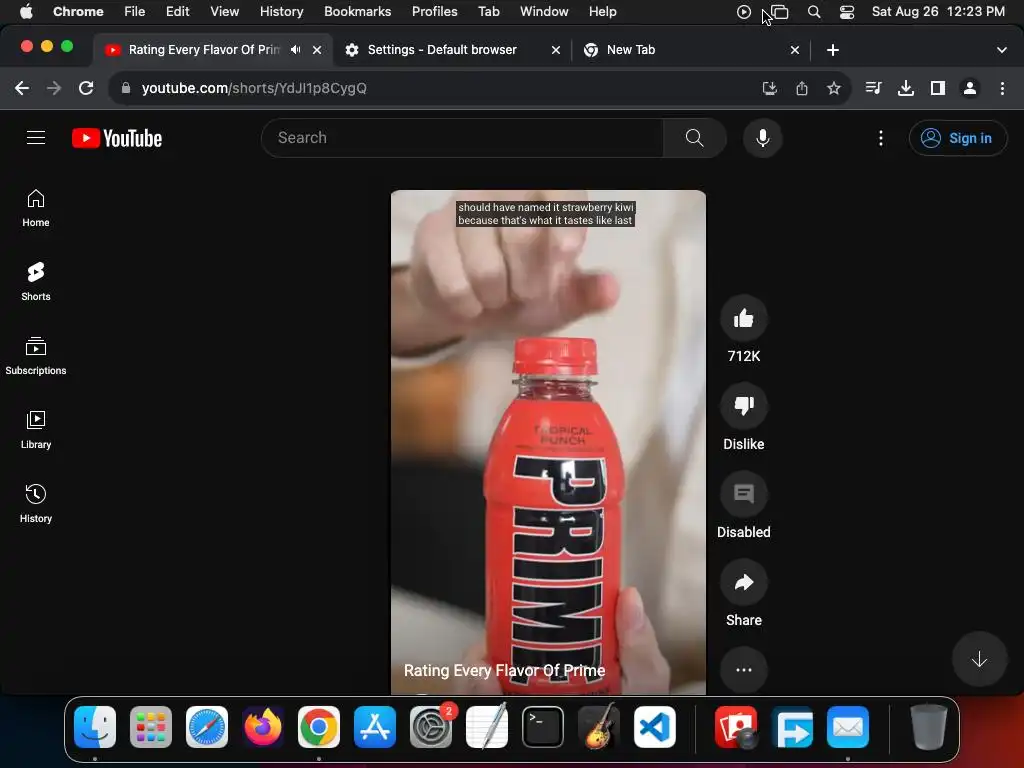Open the Bookmarks menu
This screenshot has width=1024, height=768.
[x=357, y=12]
